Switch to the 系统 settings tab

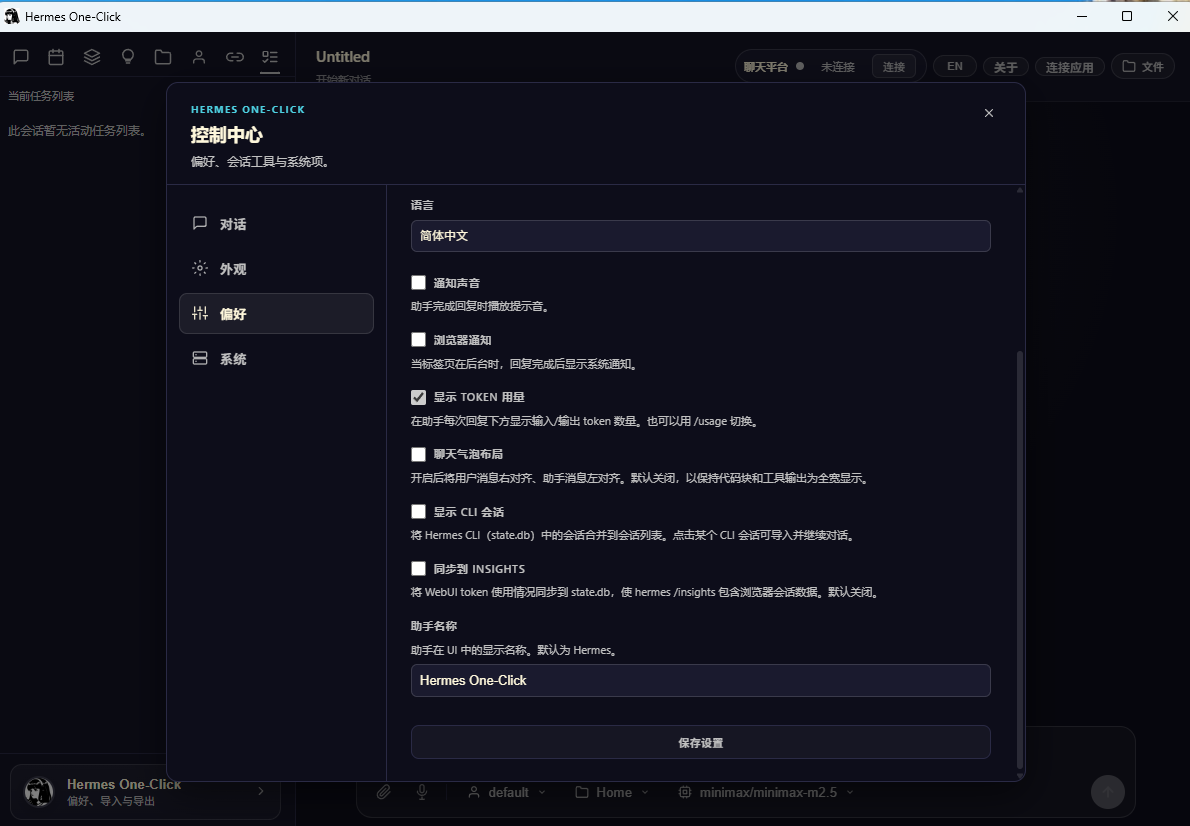(276, 358)
